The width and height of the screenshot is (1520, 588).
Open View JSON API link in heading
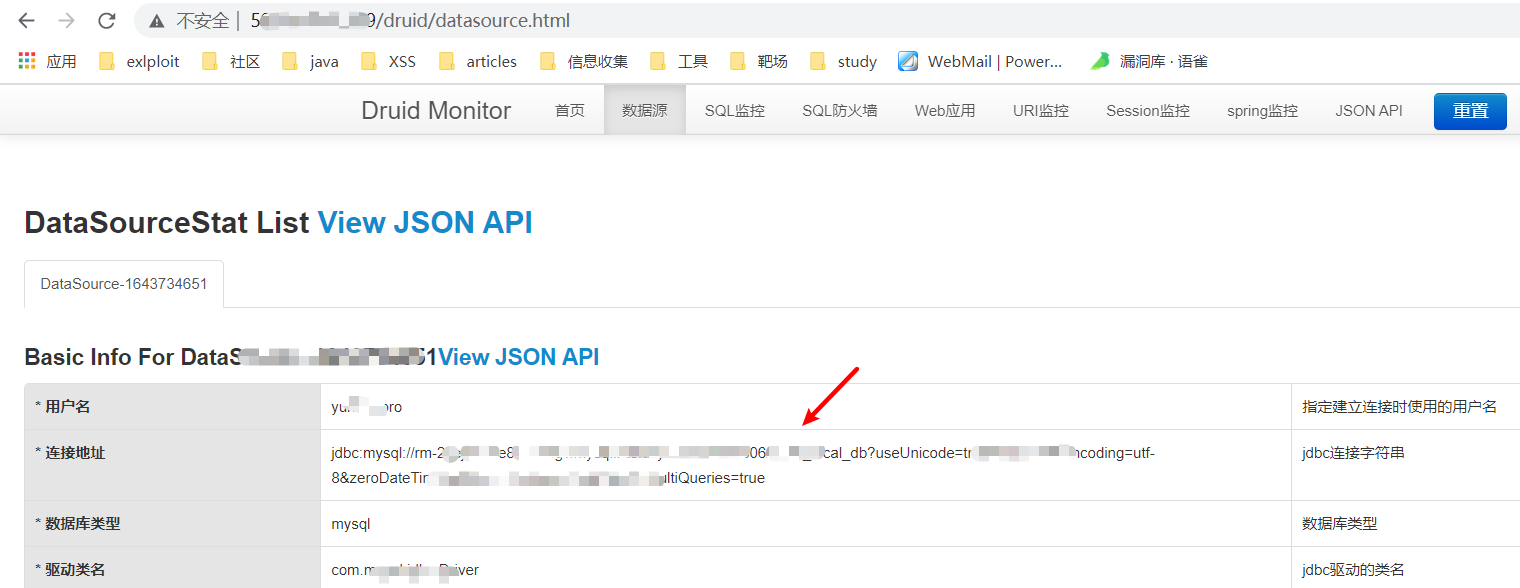pyautogui.click(x=425, y=222)
